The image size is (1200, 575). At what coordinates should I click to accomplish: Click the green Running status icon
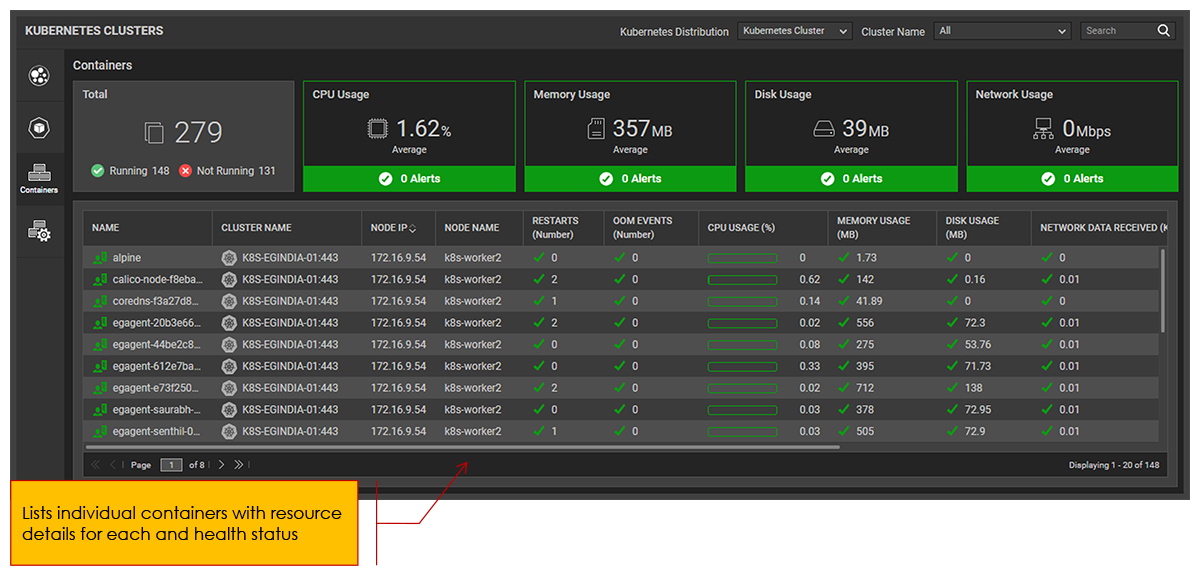point(97,171)
